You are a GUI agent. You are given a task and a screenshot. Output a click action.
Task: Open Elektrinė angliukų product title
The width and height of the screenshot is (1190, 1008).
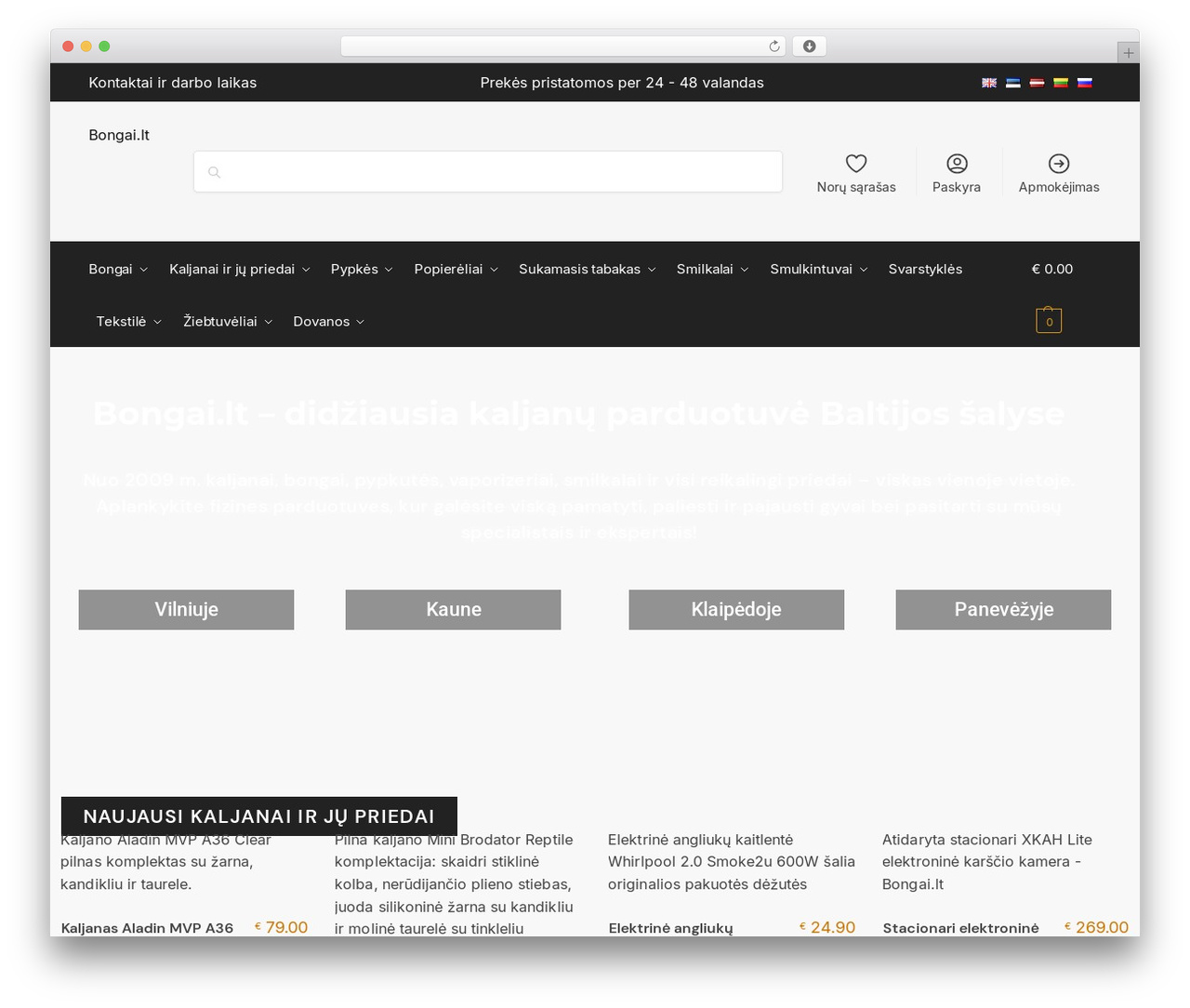coord(670,927)
